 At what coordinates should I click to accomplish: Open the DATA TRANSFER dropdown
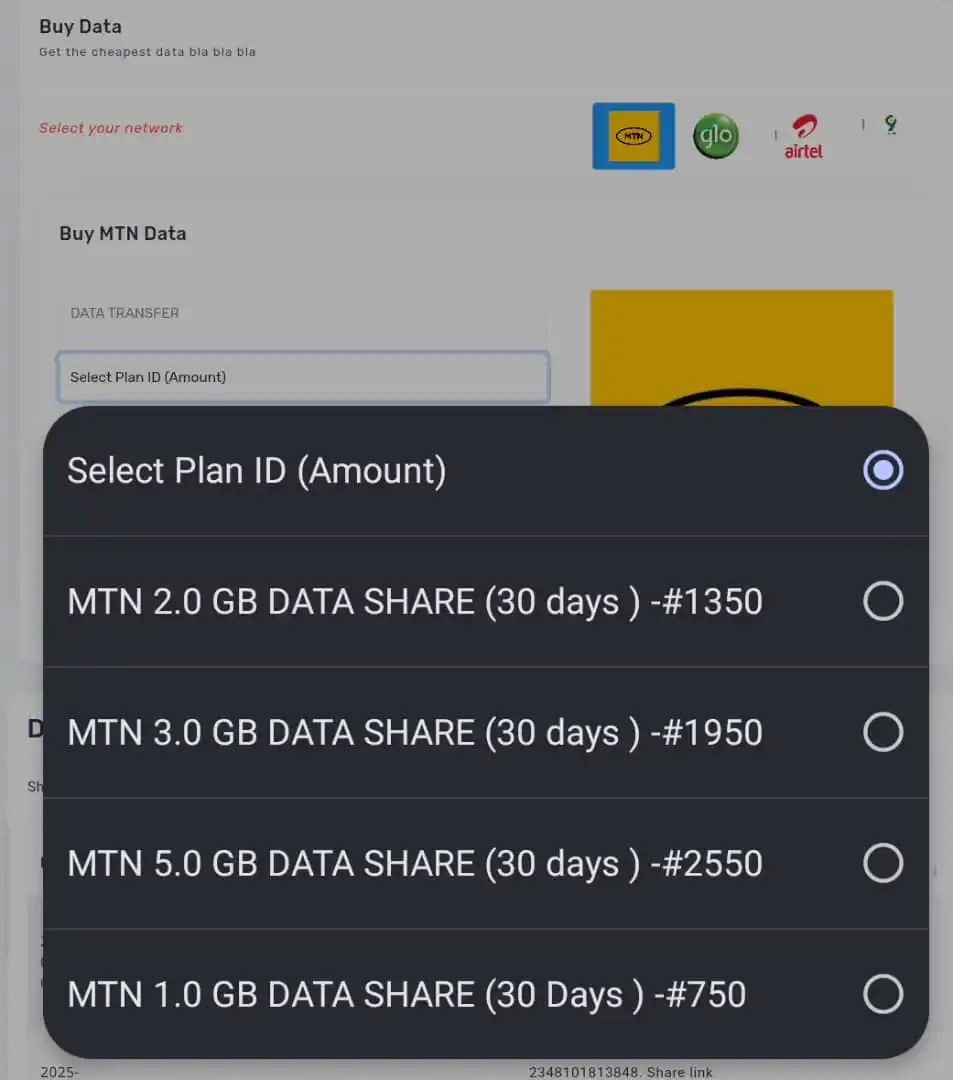[303, 313]
